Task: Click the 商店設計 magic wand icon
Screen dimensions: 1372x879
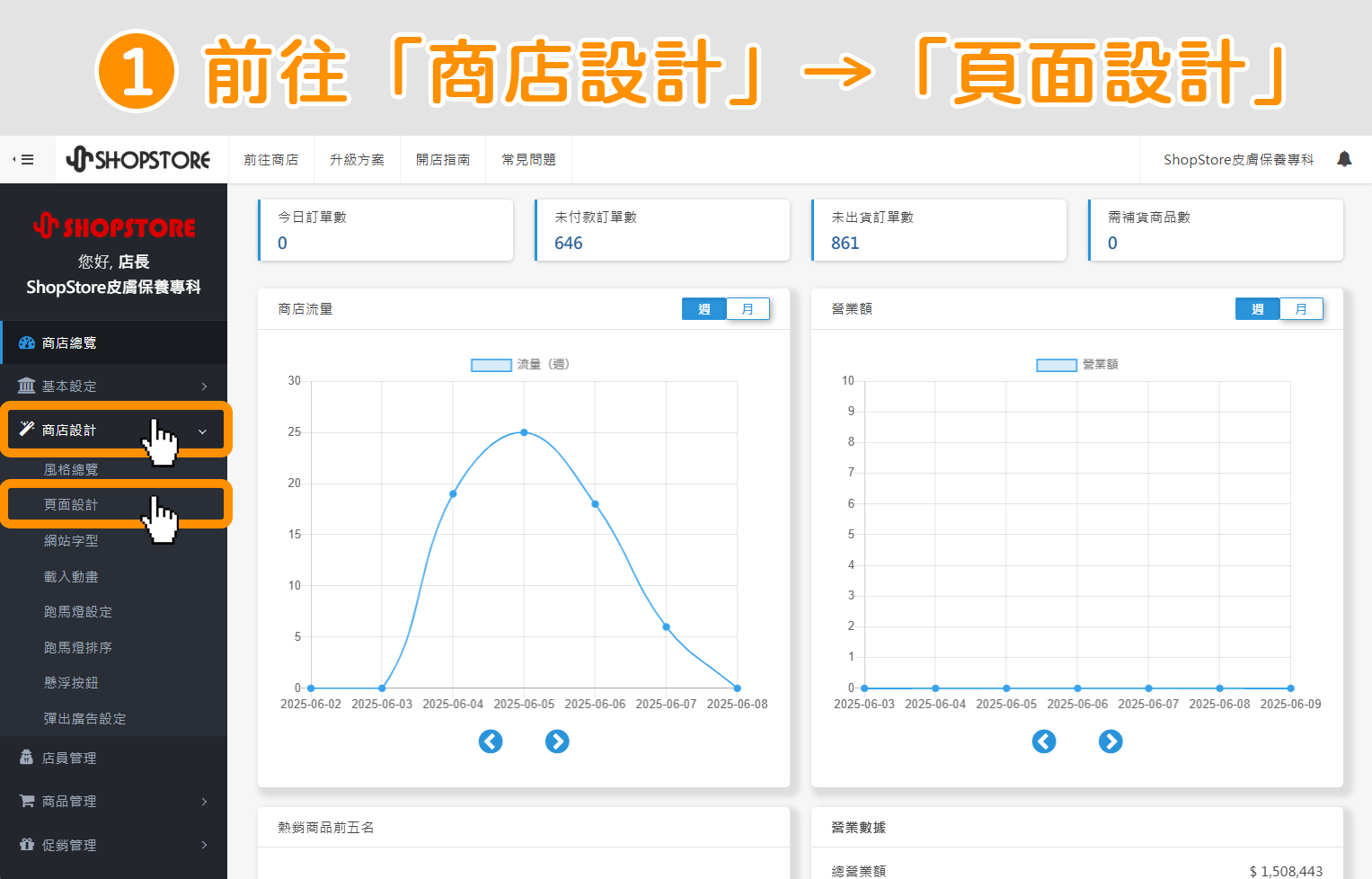Action: pos(27,429)
